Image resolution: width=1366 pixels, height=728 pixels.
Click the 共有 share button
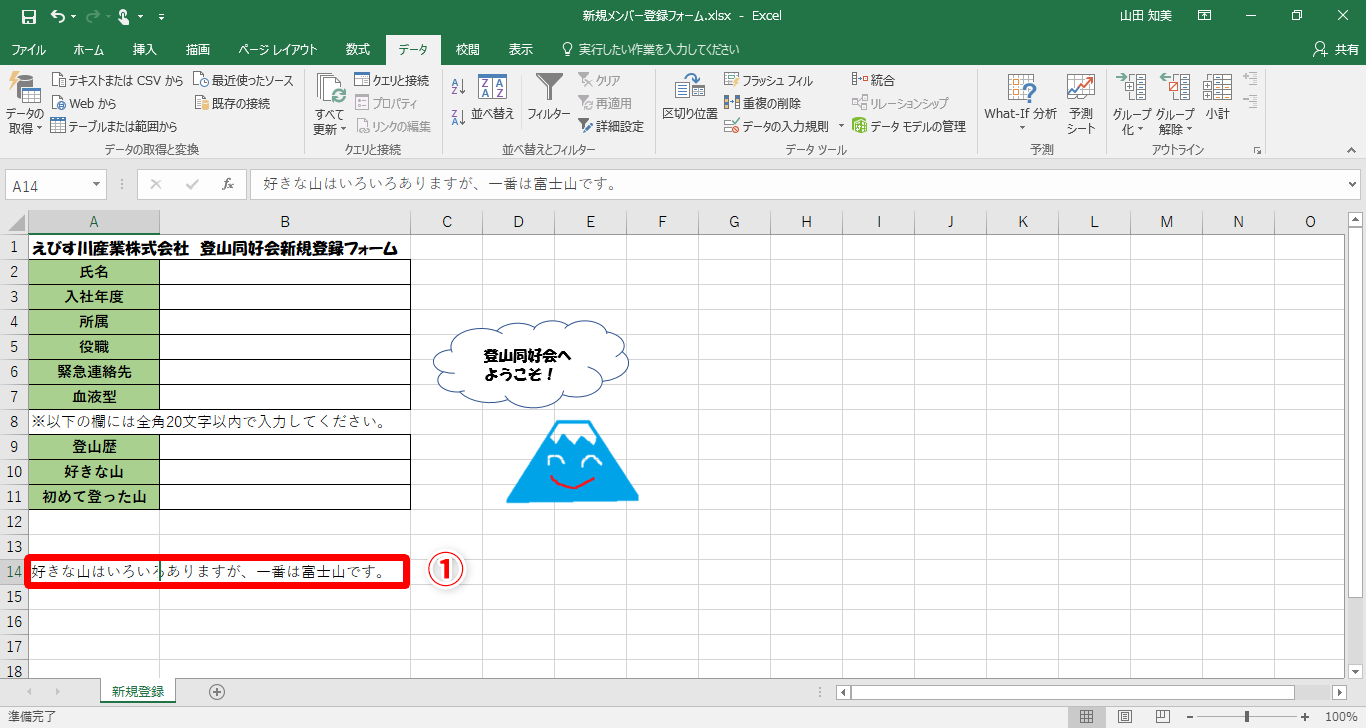tap(1336, 50)
